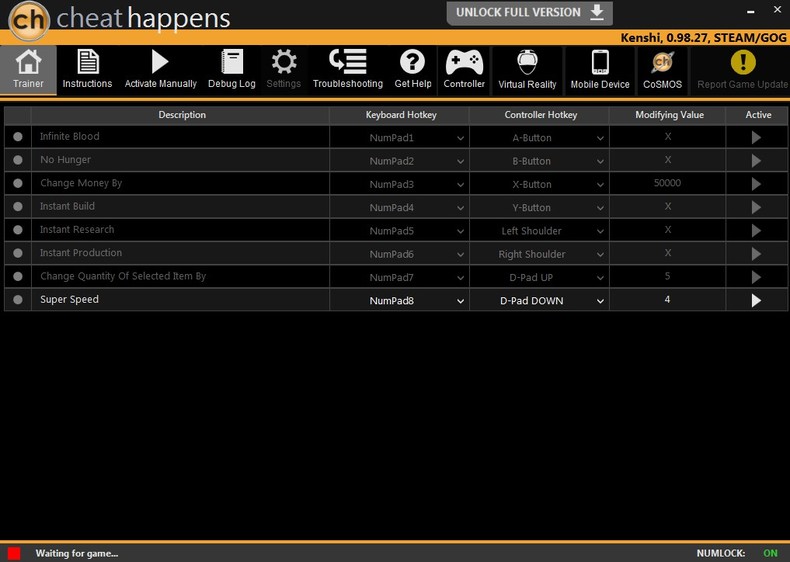Toggle the Instant Build status dot
The height and width of the screenshot is (562, 790).
click(18, 207)
